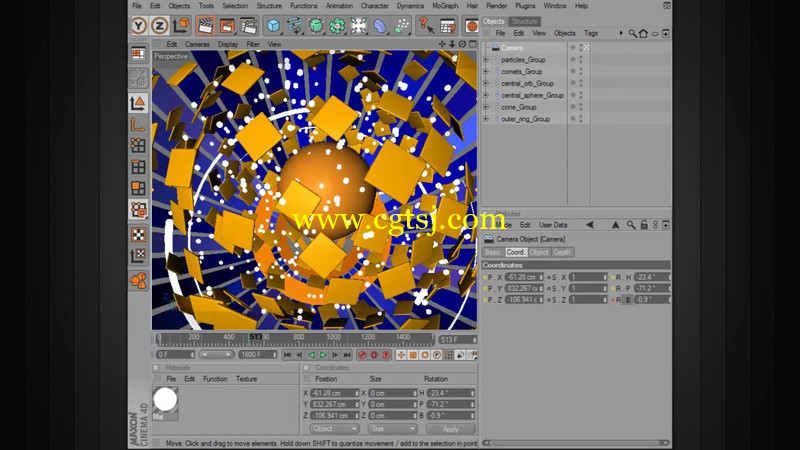
Task: Click the back arrow in Attributes manager
Action: pyautogui.click(x=590, y=225)
